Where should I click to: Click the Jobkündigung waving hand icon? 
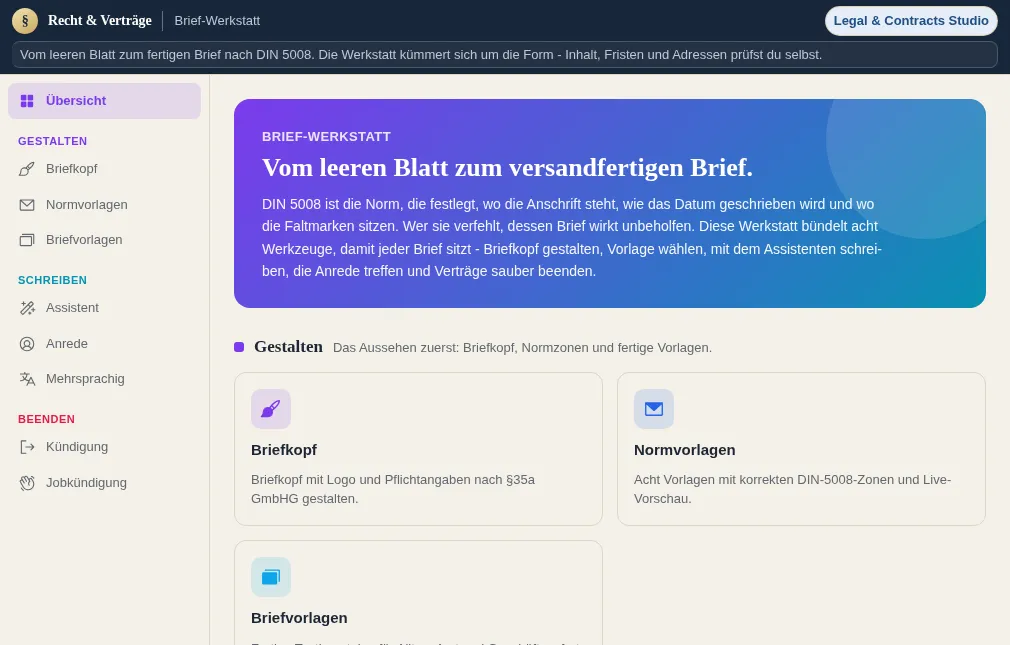point(26,483)
